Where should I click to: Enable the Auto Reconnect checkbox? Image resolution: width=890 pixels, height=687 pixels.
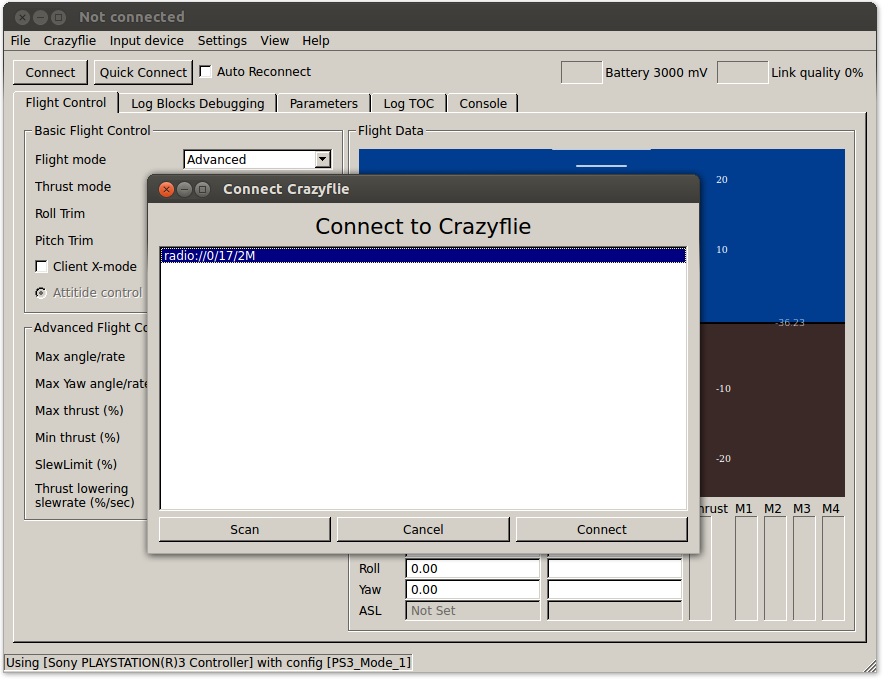[205, 72]
